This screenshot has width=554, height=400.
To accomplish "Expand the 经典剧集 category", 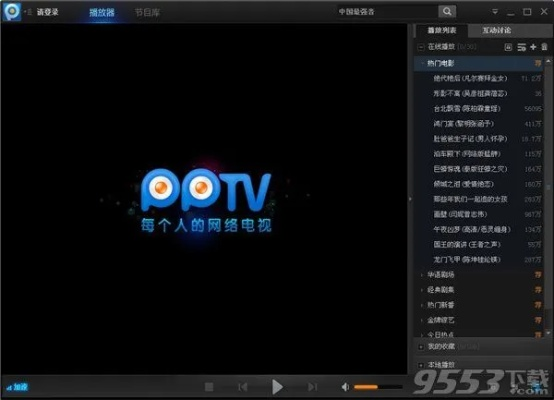I will coord(422,290).
